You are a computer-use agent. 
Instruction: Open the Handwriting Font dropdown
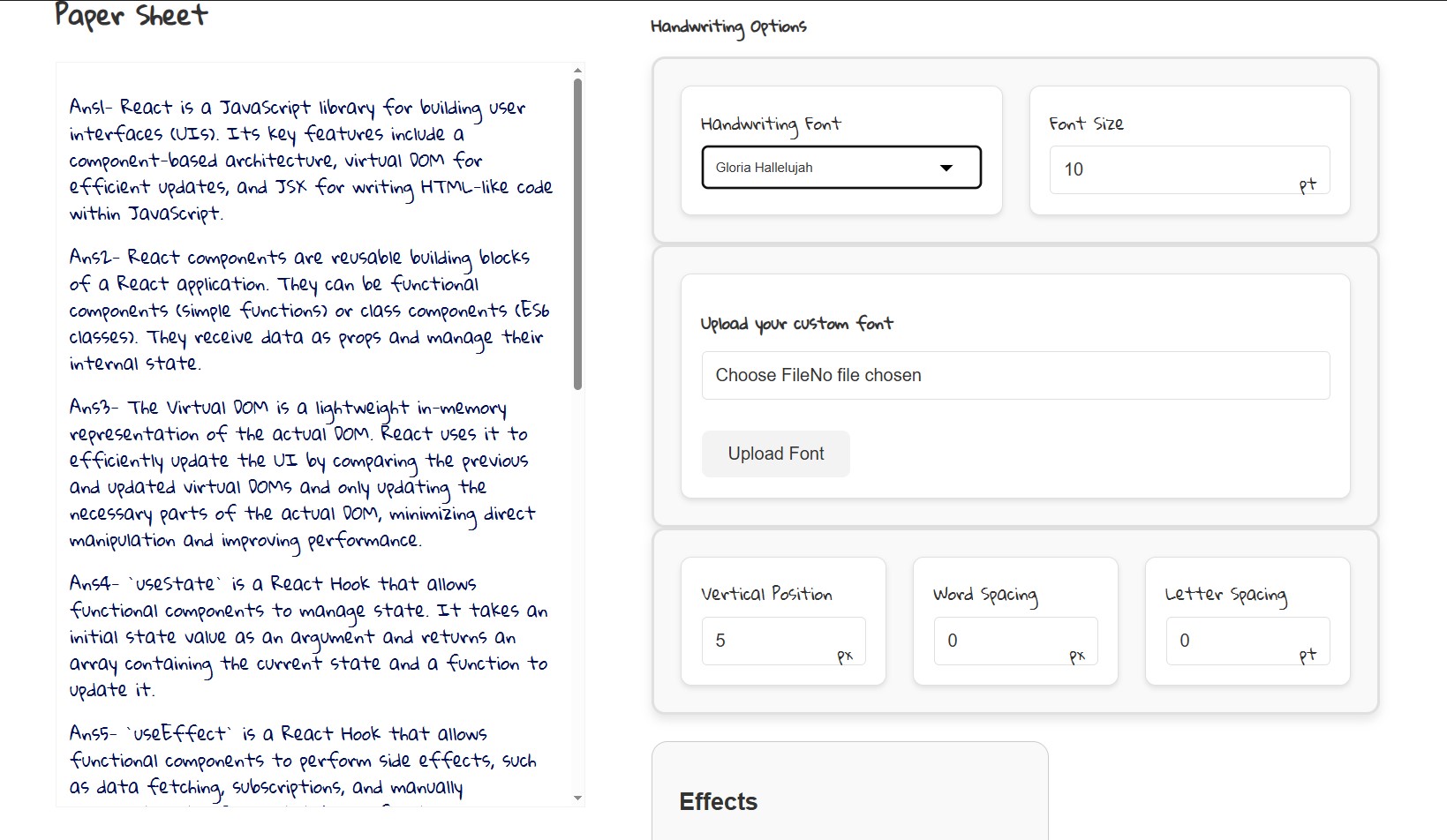point(840,168)
